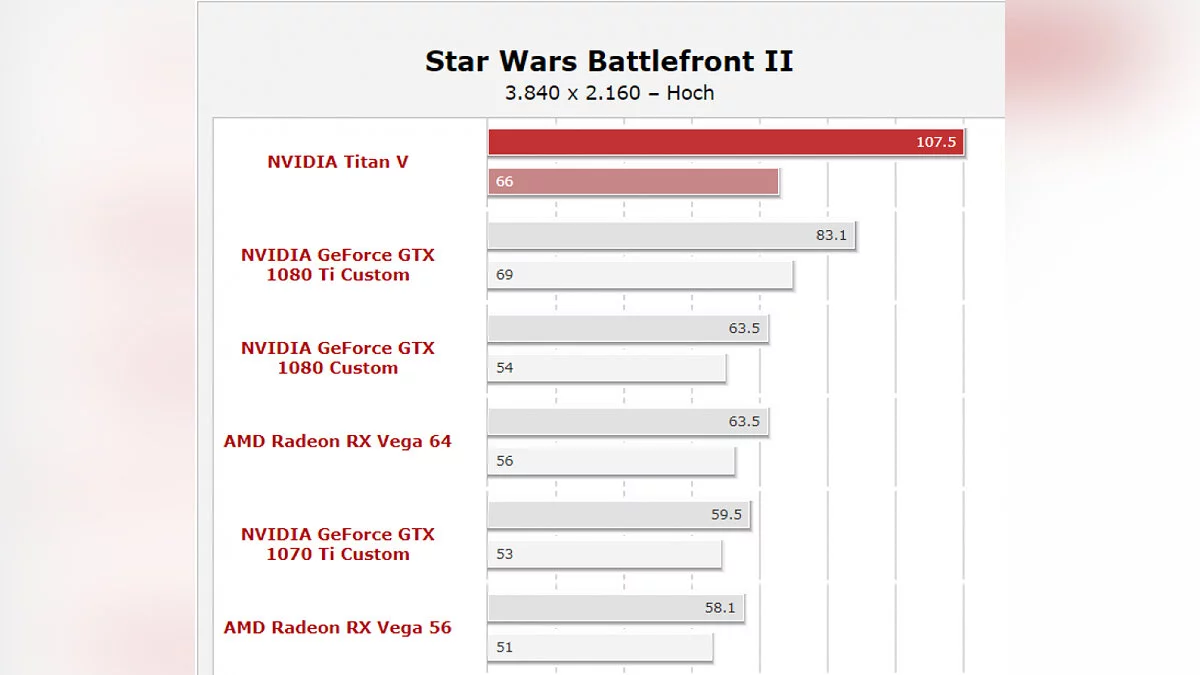
Task: Select the GTX 1080 Ti 69 bar
Action: coord(640,274)
